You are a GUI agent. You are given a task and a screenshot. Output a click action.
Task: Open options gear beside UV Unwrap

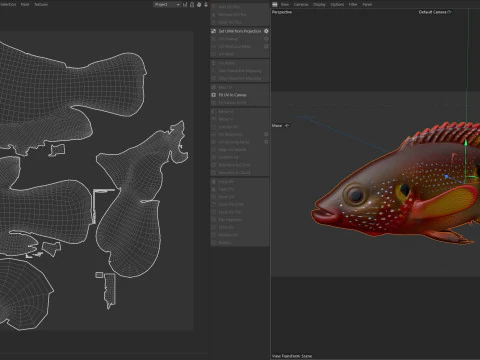tap(266, 39)
